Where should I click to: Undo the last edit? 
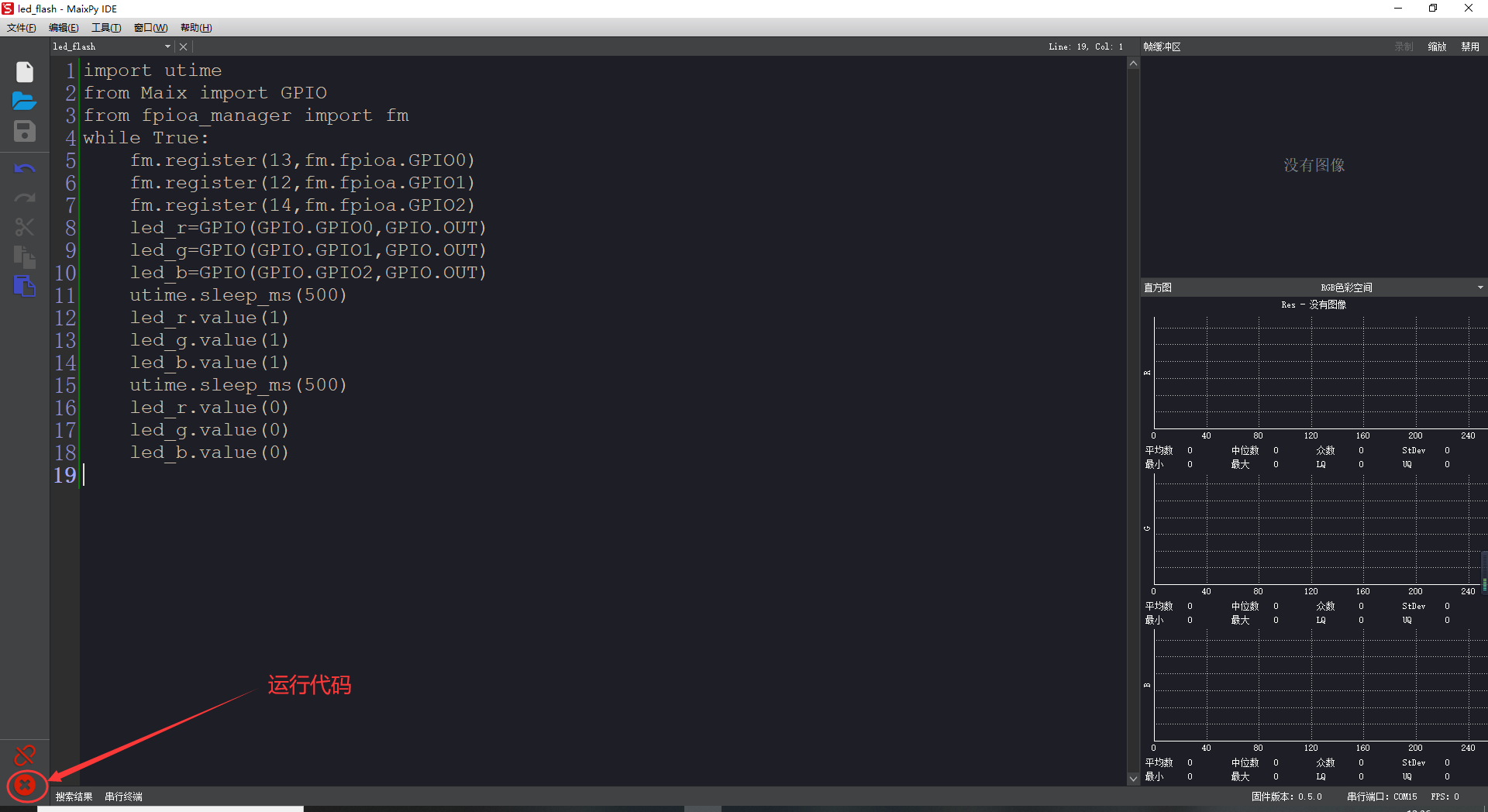(x=25, y=168)
